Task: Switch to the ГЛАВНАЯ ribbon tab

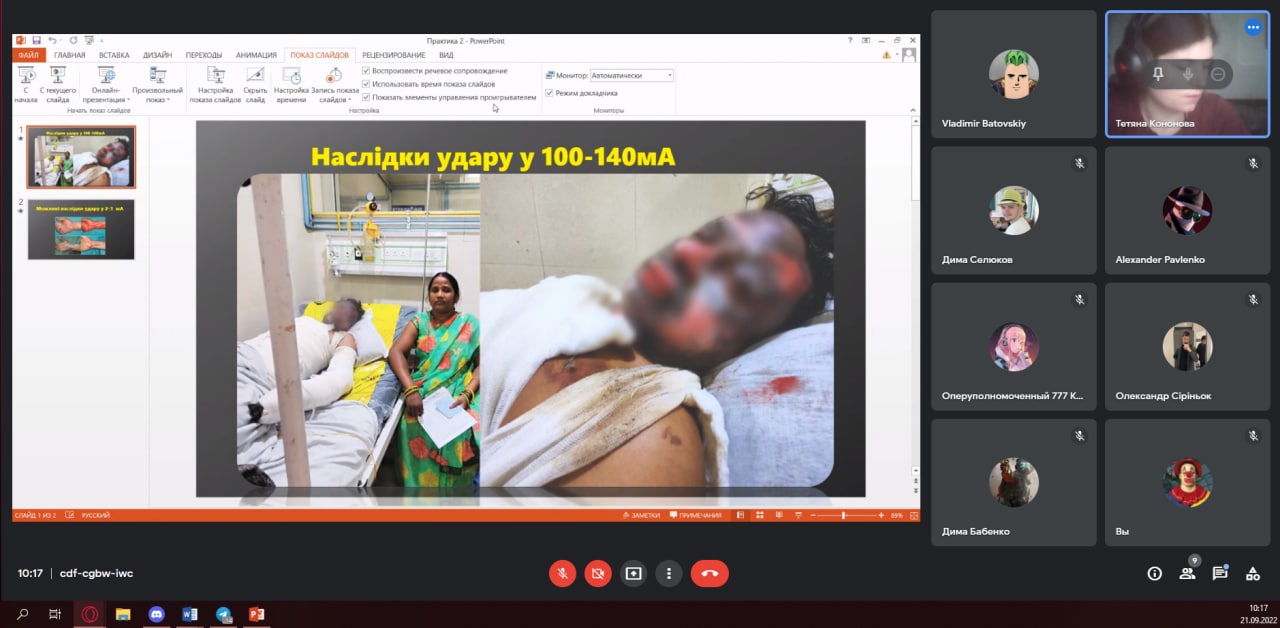Action: coord(70,55)
